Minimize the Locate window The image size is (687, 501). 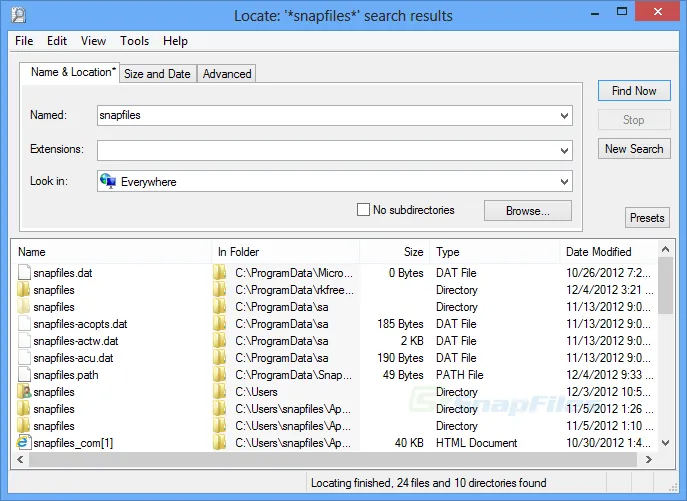[595, 13]
